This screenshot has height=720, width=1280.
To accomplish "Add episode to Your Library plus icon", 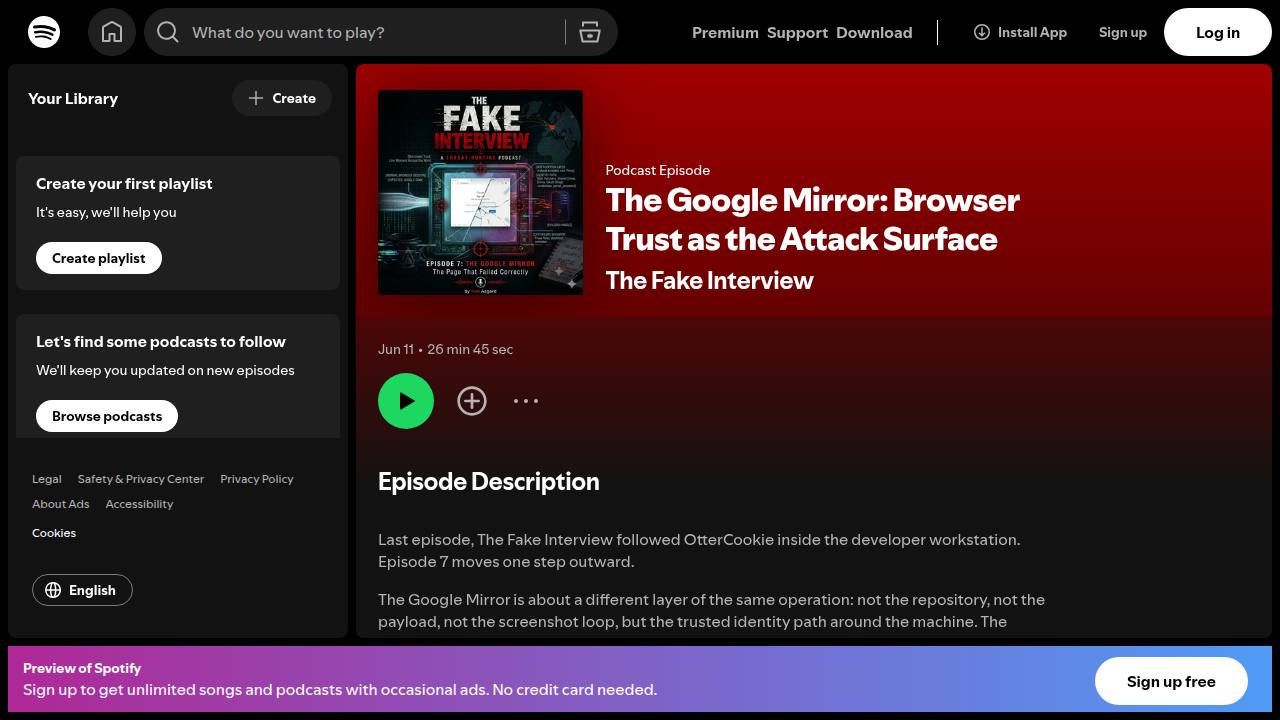I will point(472,401).
